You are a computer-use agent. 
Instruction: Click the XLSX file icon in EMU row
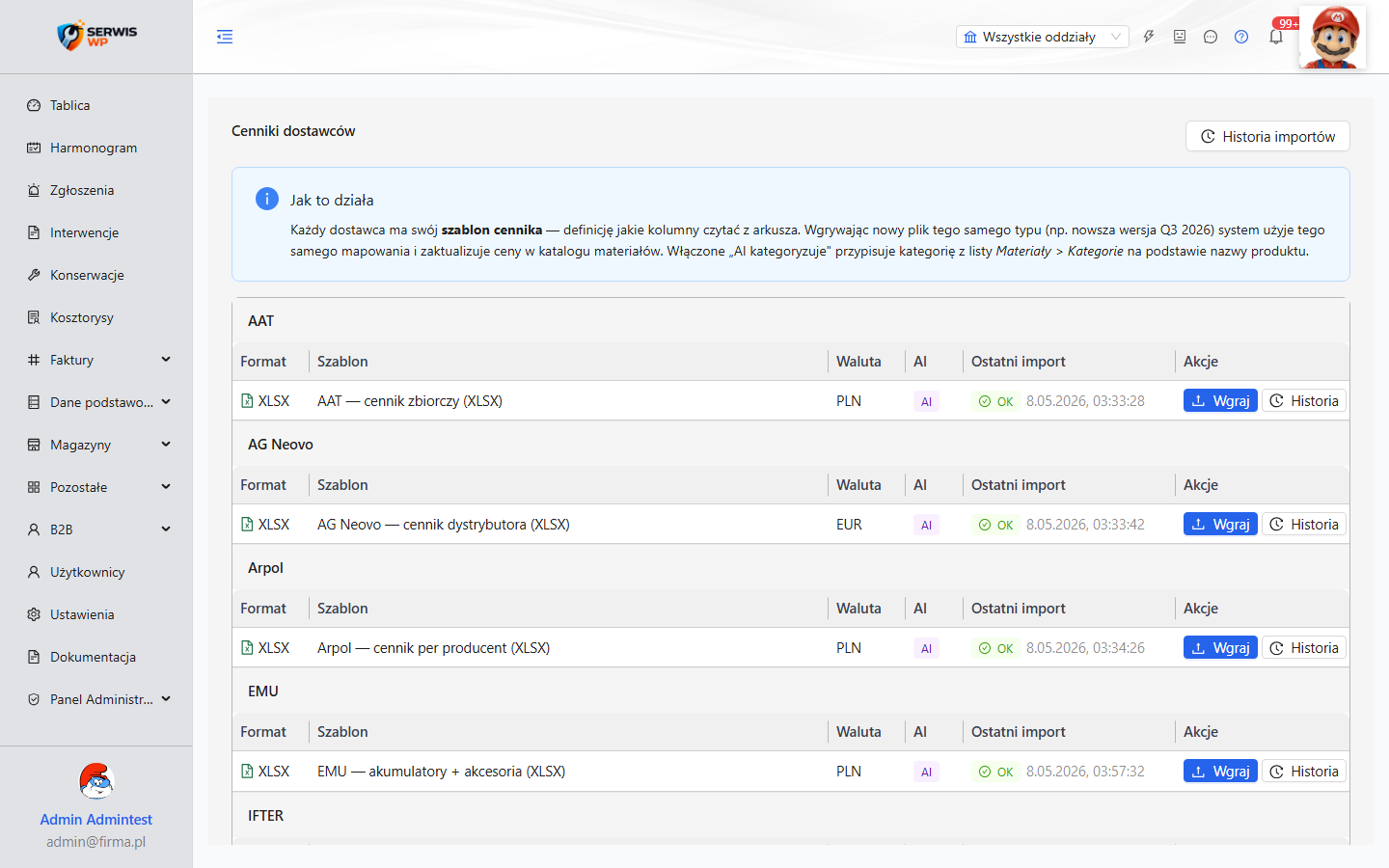[x=247, y=772]
